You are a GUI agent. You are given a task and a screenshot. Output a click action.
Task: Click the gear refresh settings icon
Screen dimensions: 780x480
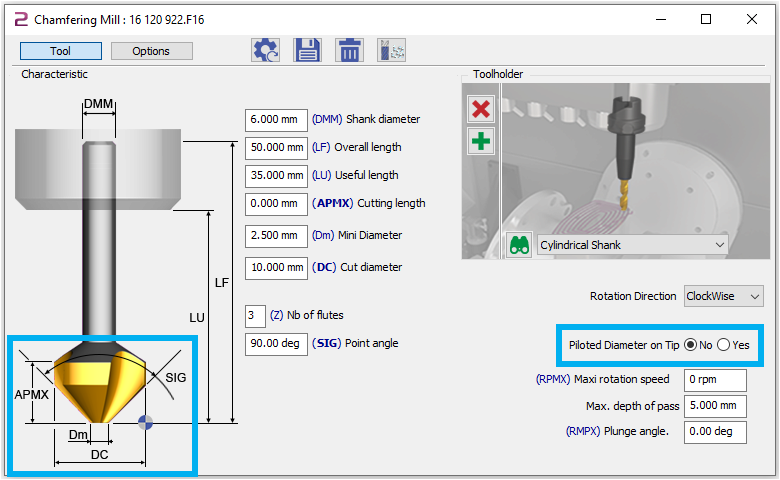265,50
